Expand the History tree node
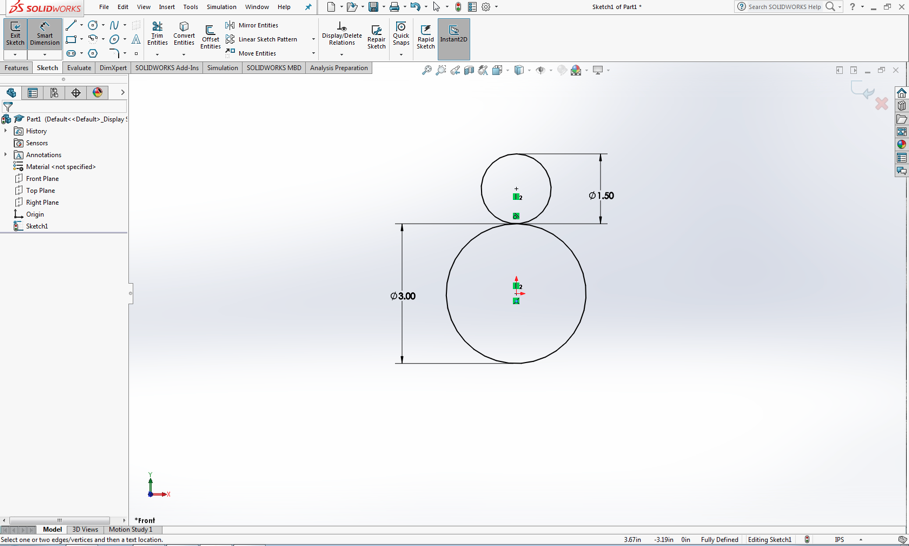Screen dimensions: 909x546 (6, 131)
